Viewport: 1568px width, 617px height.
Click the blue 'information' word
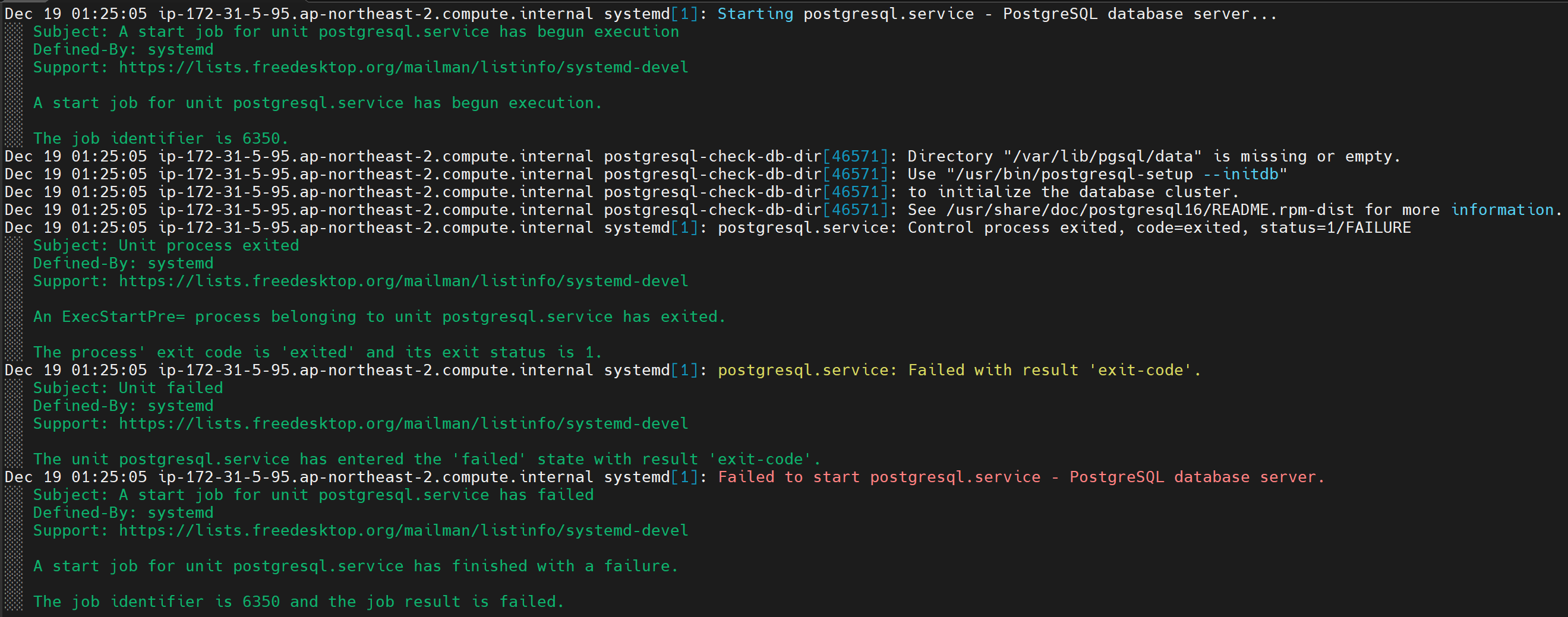pos(1502,209)
